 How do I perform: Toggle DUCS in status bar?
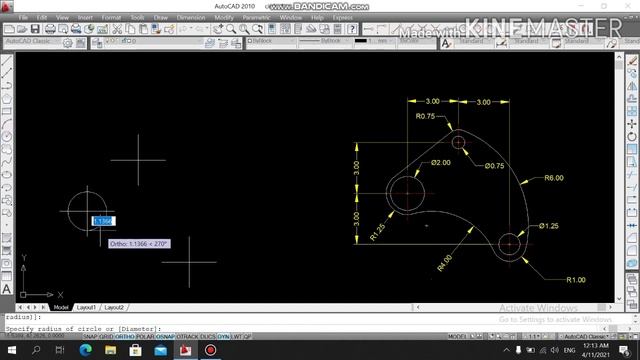[208, 337]
